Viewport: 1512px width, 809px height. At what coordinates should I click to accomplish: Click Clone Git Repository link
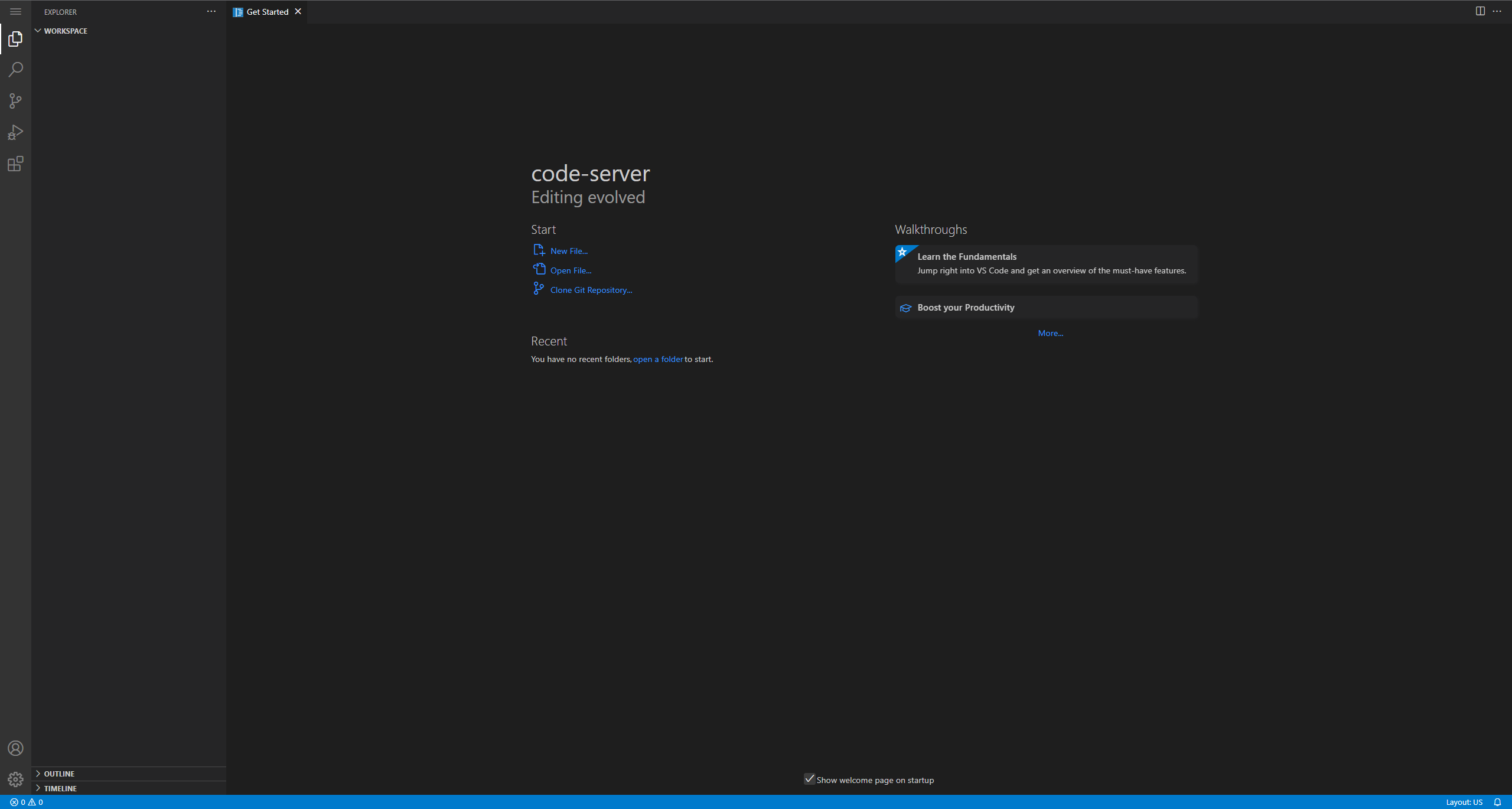(x=591, y=290)
